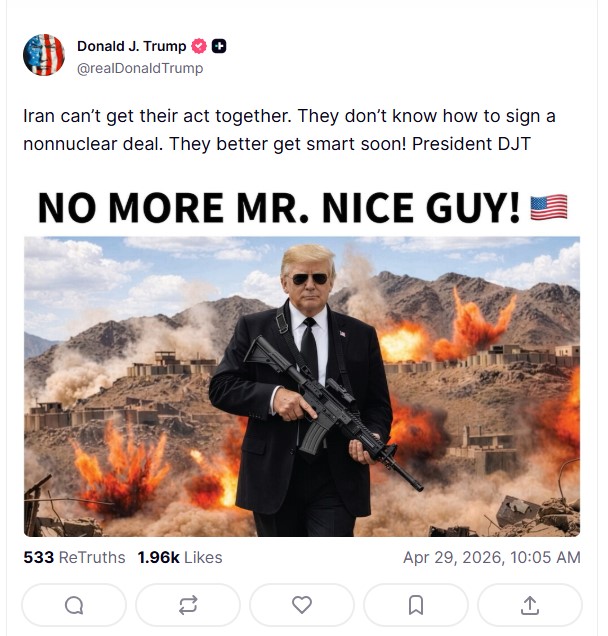This screenshot has height=636, width=608.
Task: Reply to this post via comment icon
Action: click(x=74, y=604)
